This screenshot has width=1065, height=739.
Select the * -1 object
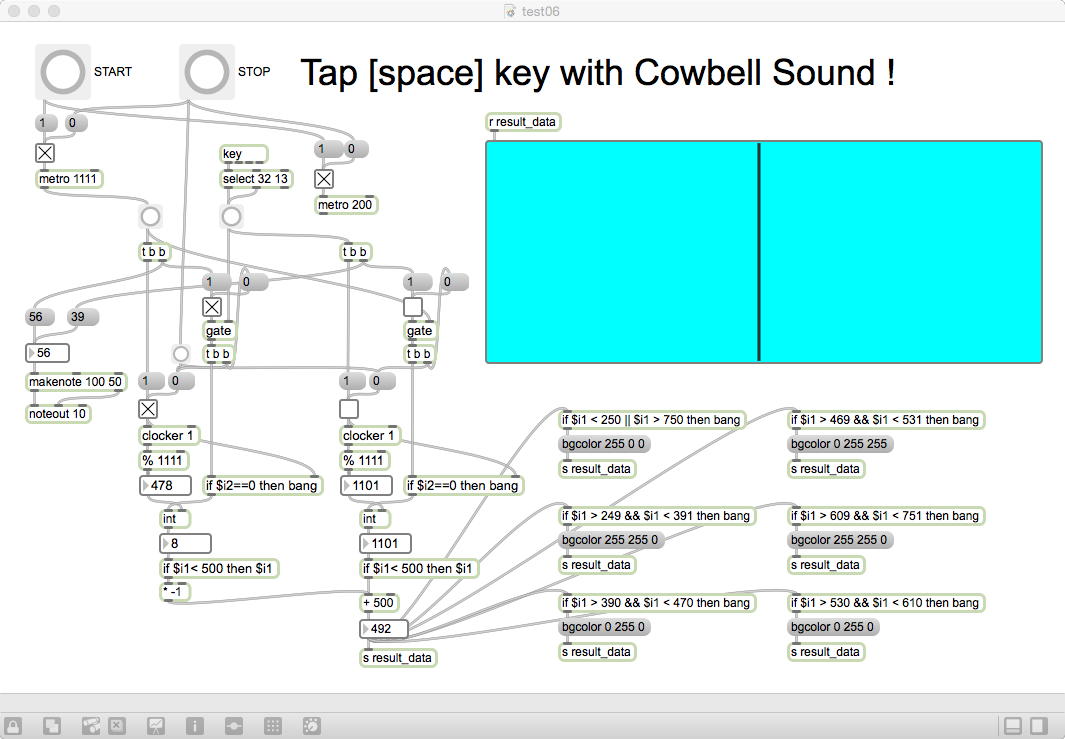175,592
